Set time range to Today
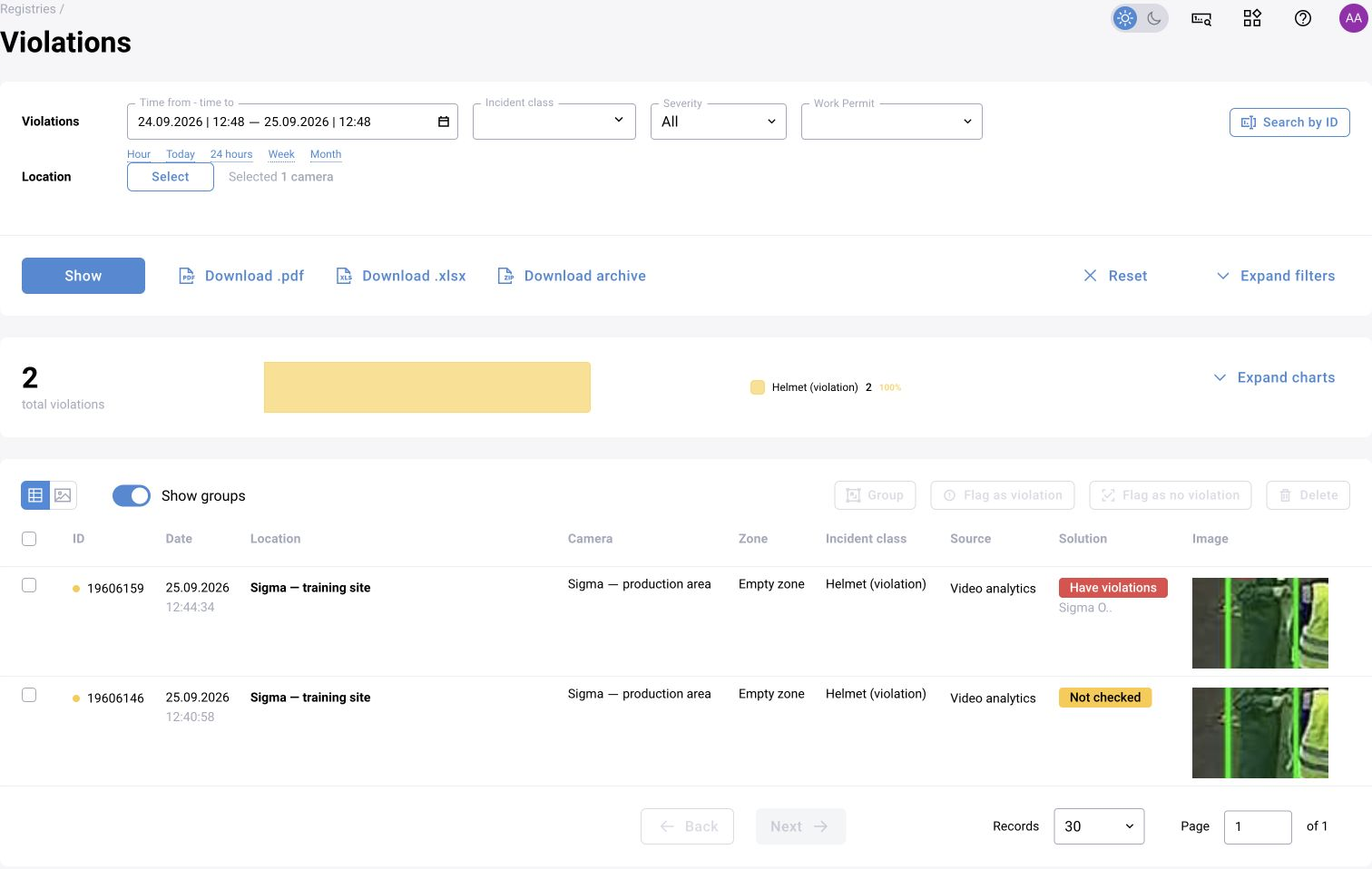Image resolution: width=1372 pixels, height=869 pixels. click(x=181, y=154)
